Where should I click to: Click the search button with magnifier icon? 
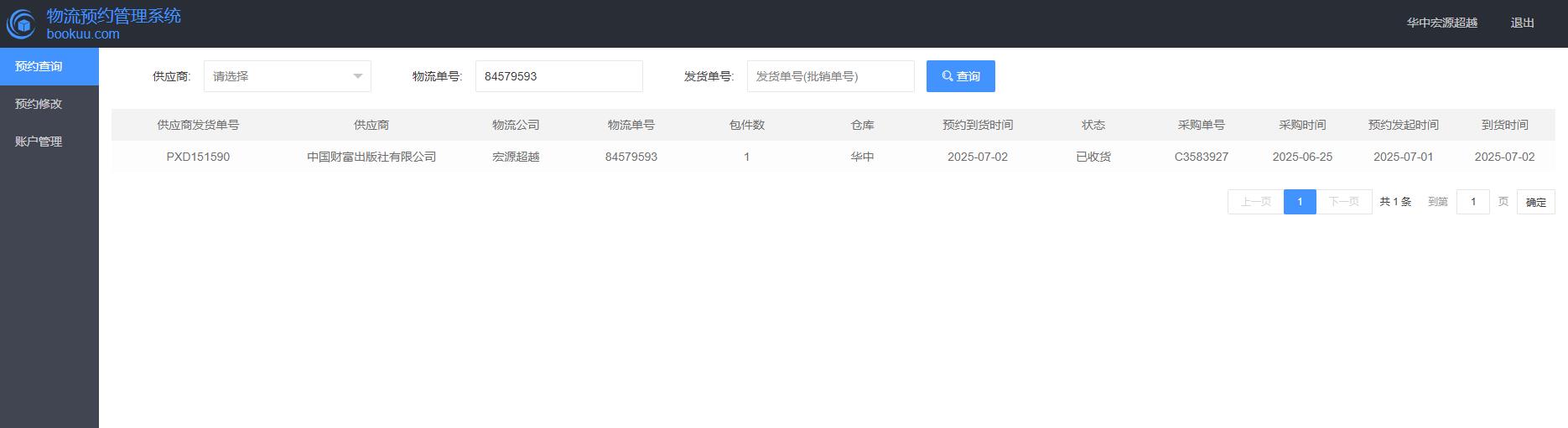pos(960,76)
